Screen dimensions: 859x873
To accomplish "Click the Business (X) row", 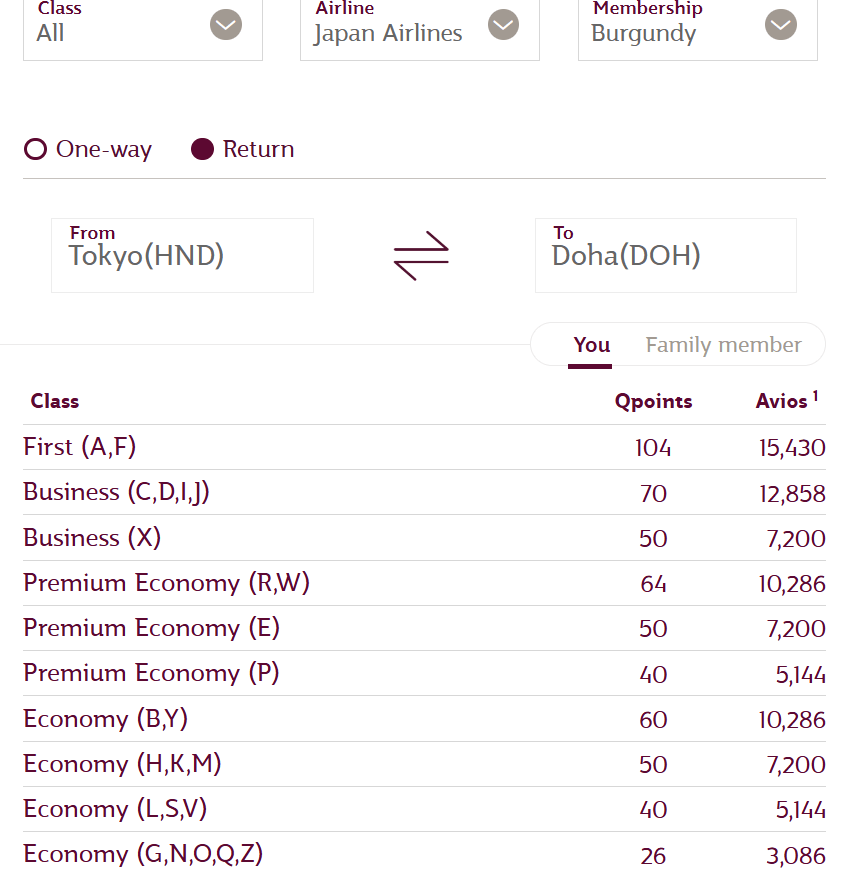I will (92, 538).
